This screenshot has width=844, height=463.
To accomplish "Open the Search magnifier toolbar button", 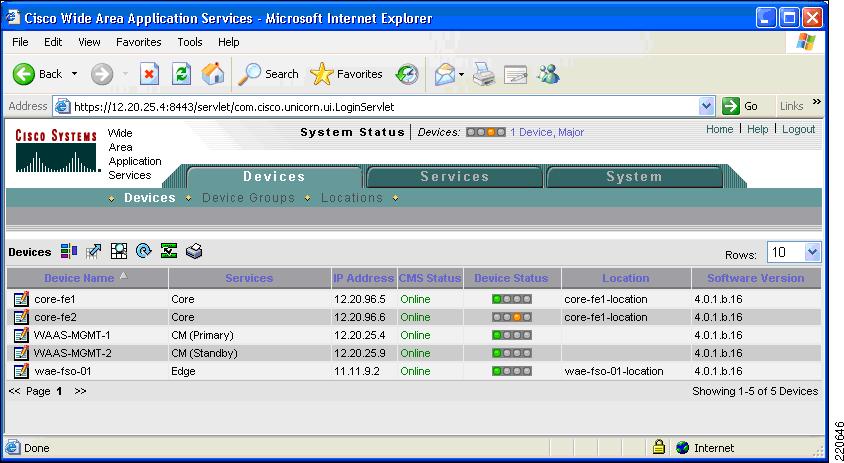I will coord(268,74).
